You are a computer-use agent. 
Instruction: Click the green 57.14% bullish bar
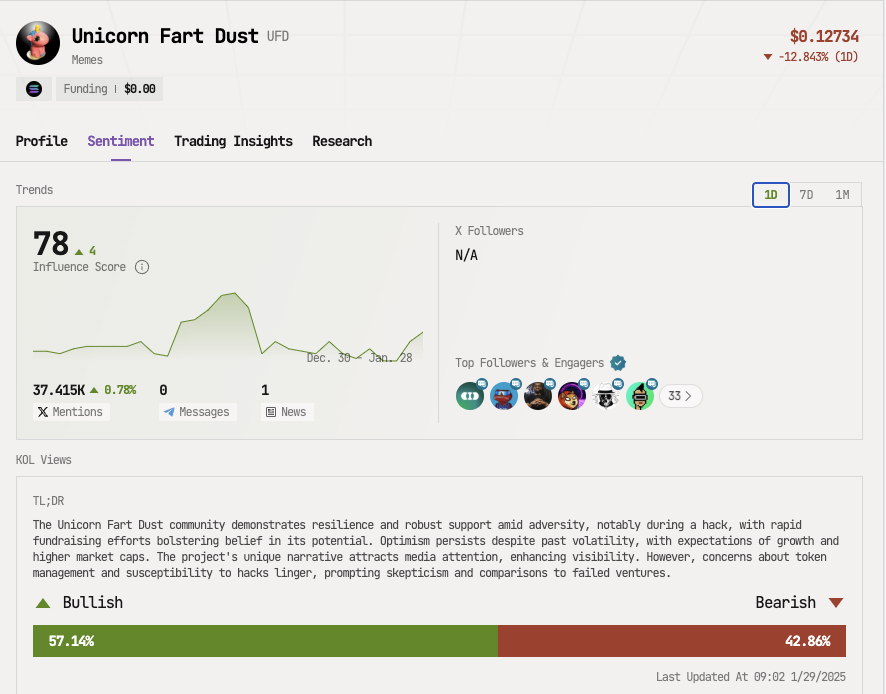pyautogui.click(x=266, y=641)
